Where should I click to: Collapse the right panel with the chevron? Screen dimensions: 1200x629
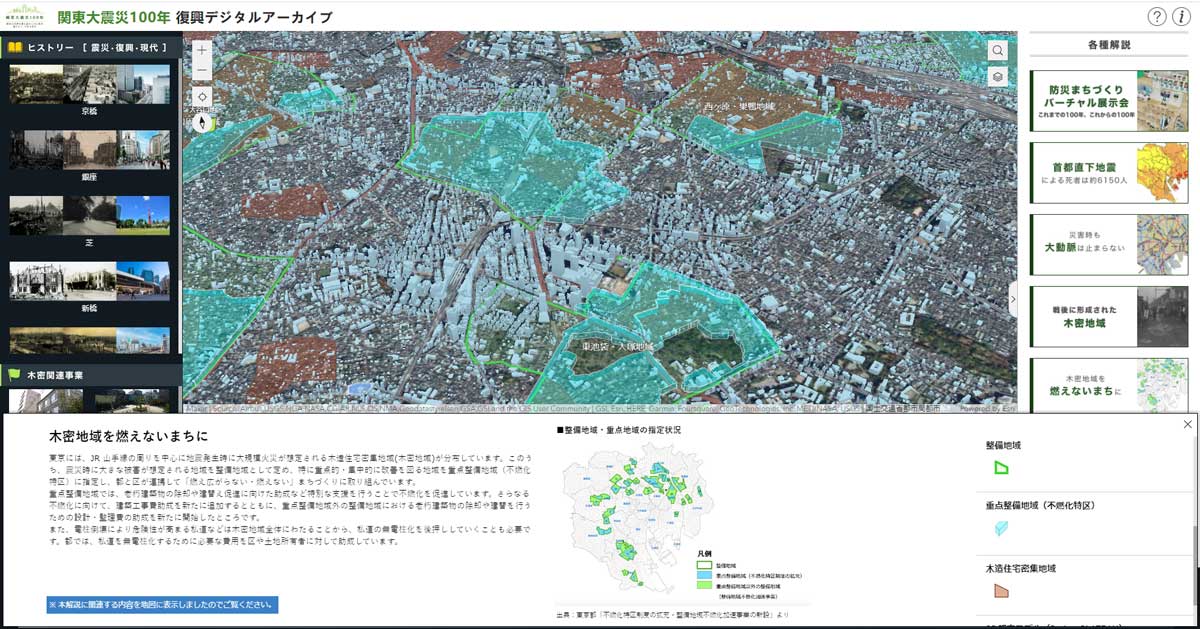tap(1012, 299)
